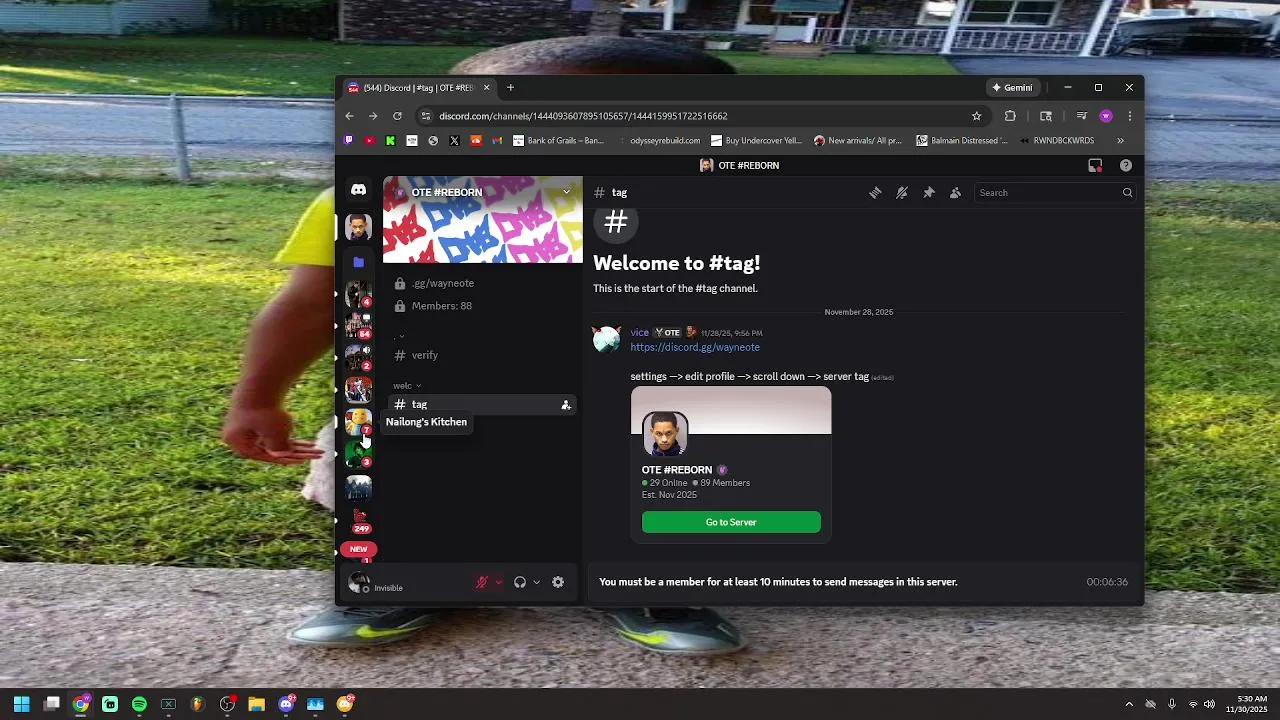Open RWNDBCKWRDS bookmark
The image size is (1280, 720).
coord(1056,141)
